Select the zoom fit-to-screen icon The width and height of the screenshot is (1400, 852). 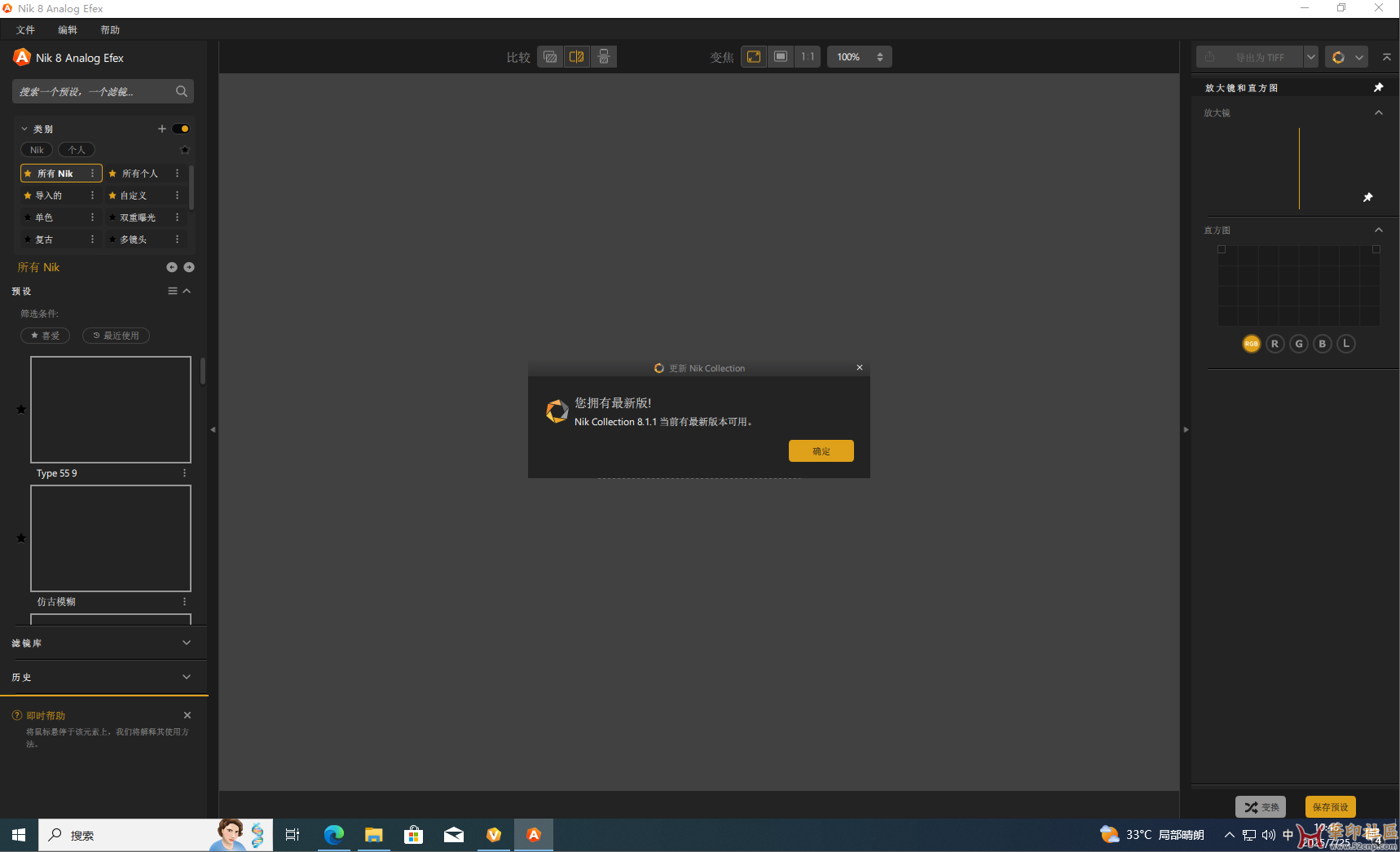point(754,57)
